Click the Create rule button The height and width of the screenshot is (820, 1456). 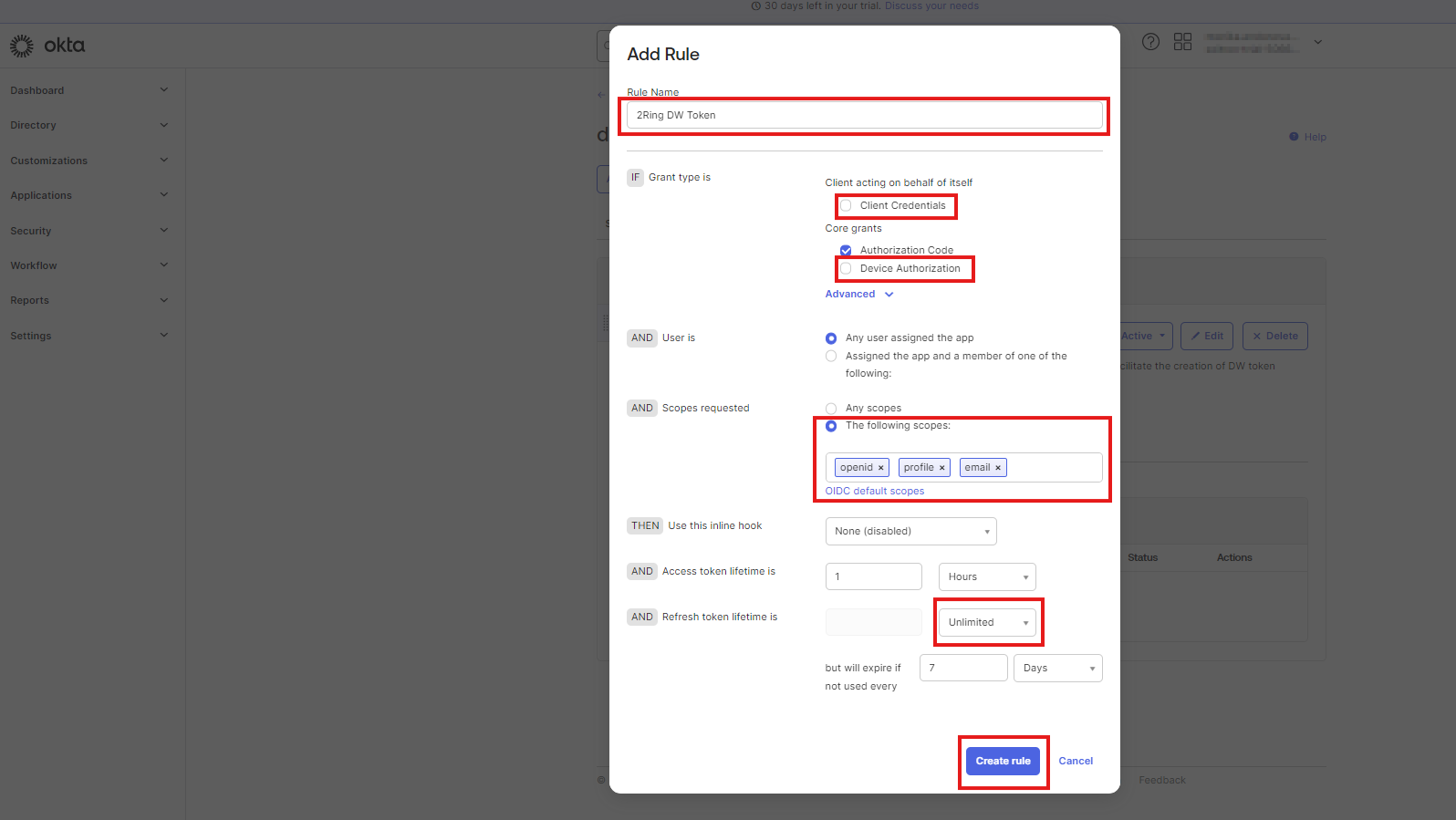(x=1003, y=761)
